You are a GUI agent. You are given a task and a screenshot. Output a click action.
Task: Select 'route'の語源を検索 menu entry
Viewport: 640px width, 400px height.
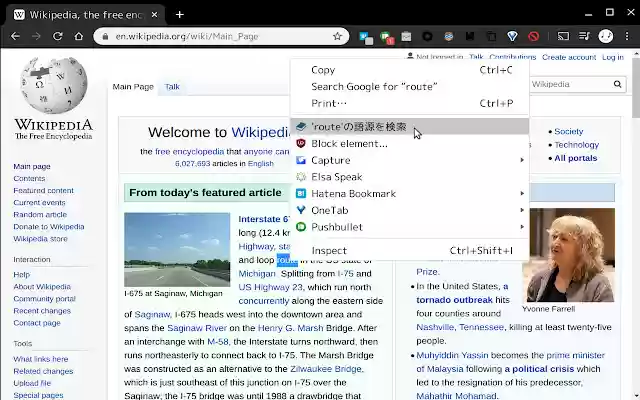click(409, 127)
